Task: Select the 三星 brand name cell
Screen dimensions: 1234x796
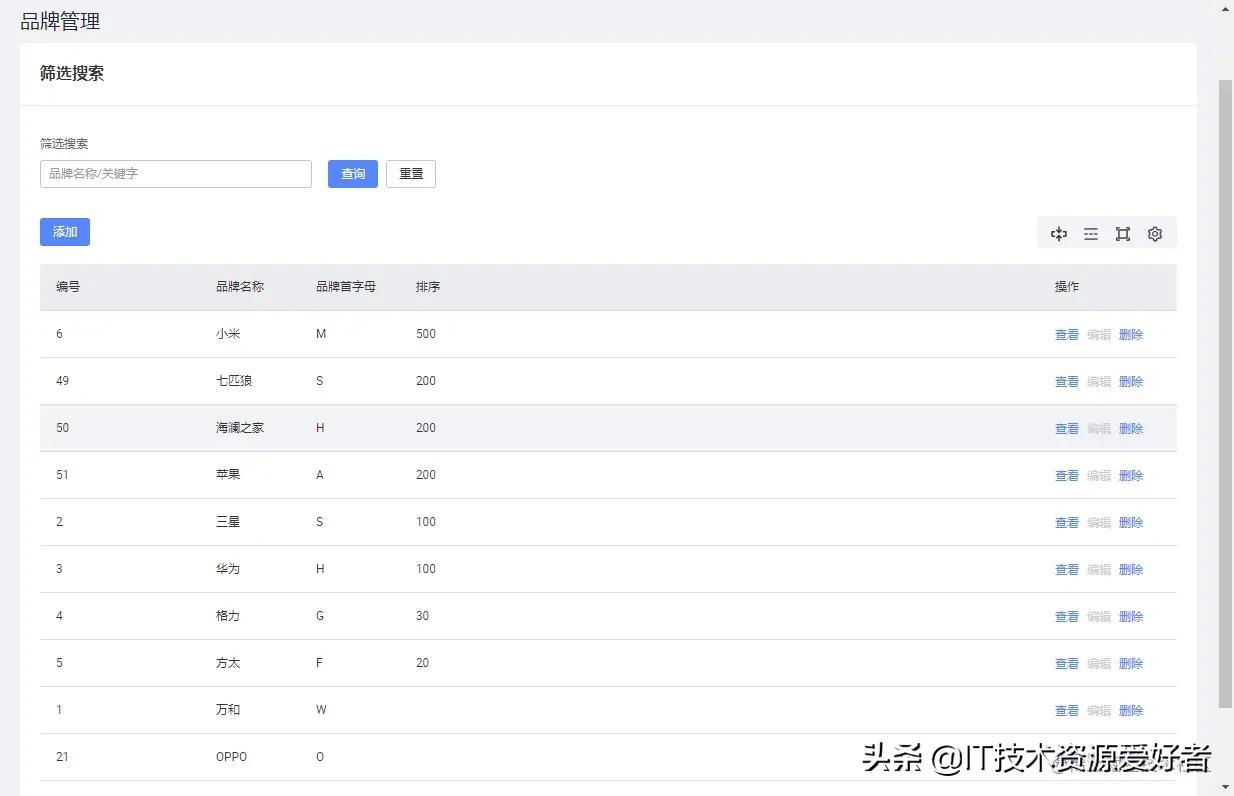Action: pos(228,522)
